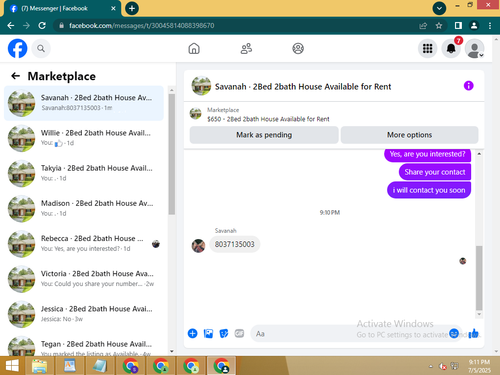Click the browser forward arrow
The height and width of the screenshot is (375, 500).
26,26
